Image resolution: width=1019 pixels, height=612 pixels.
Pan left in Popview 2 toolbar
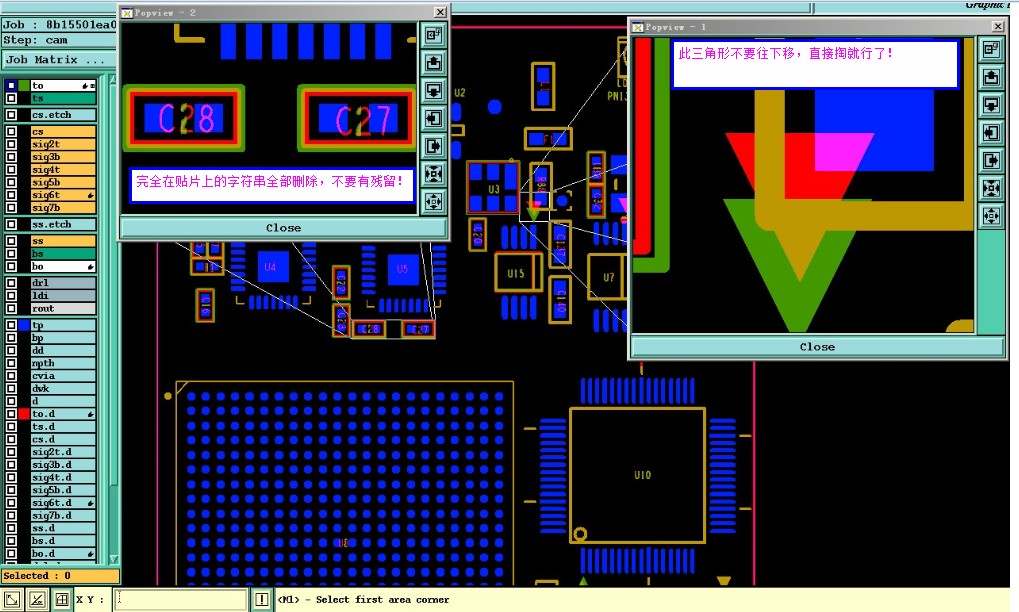point(433,118)
